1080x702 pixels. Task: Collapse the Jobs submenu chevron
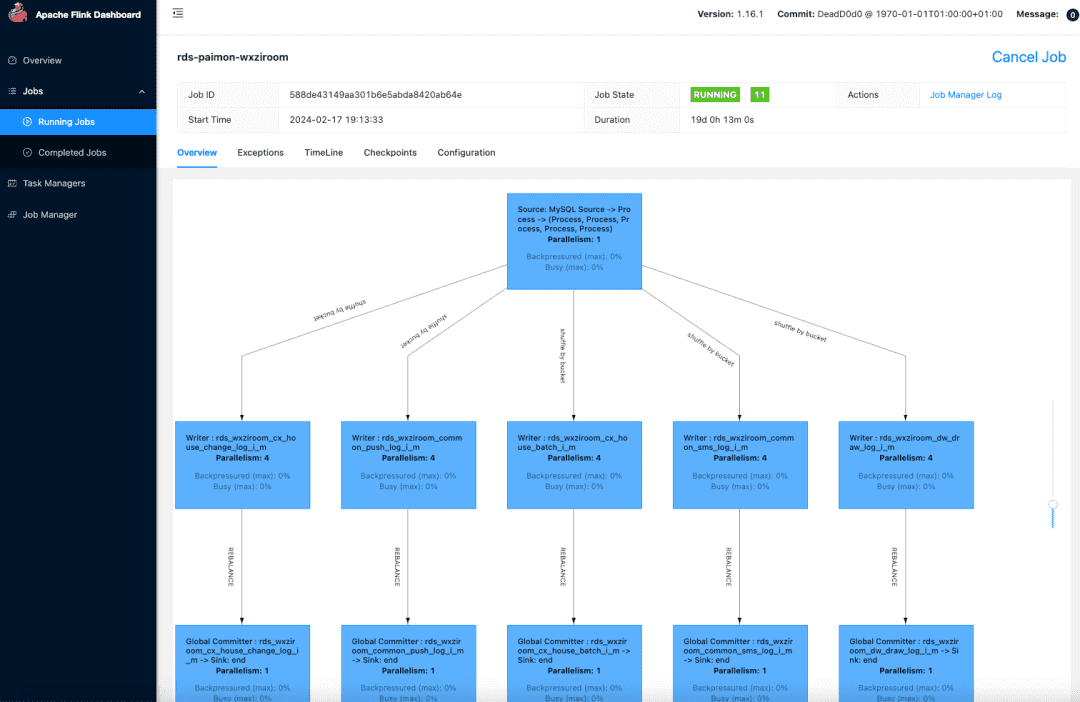click(x=141, y=92)
